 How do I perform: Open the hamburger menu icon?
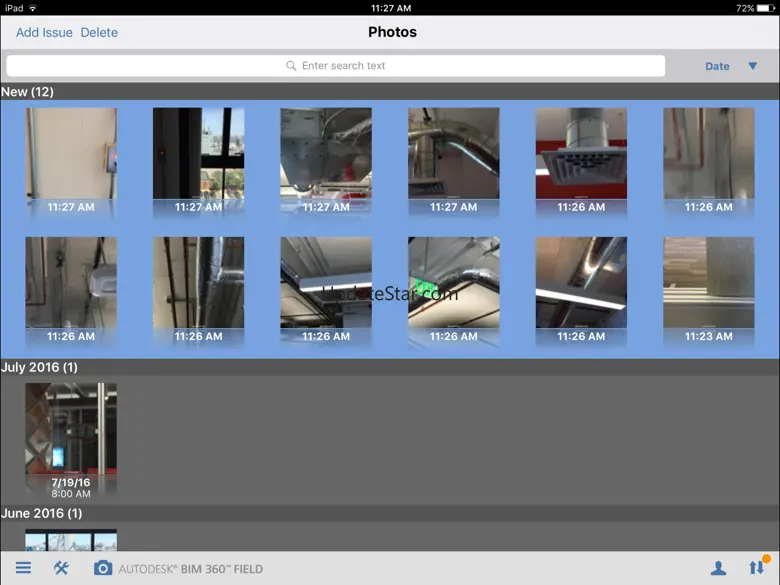23,568
